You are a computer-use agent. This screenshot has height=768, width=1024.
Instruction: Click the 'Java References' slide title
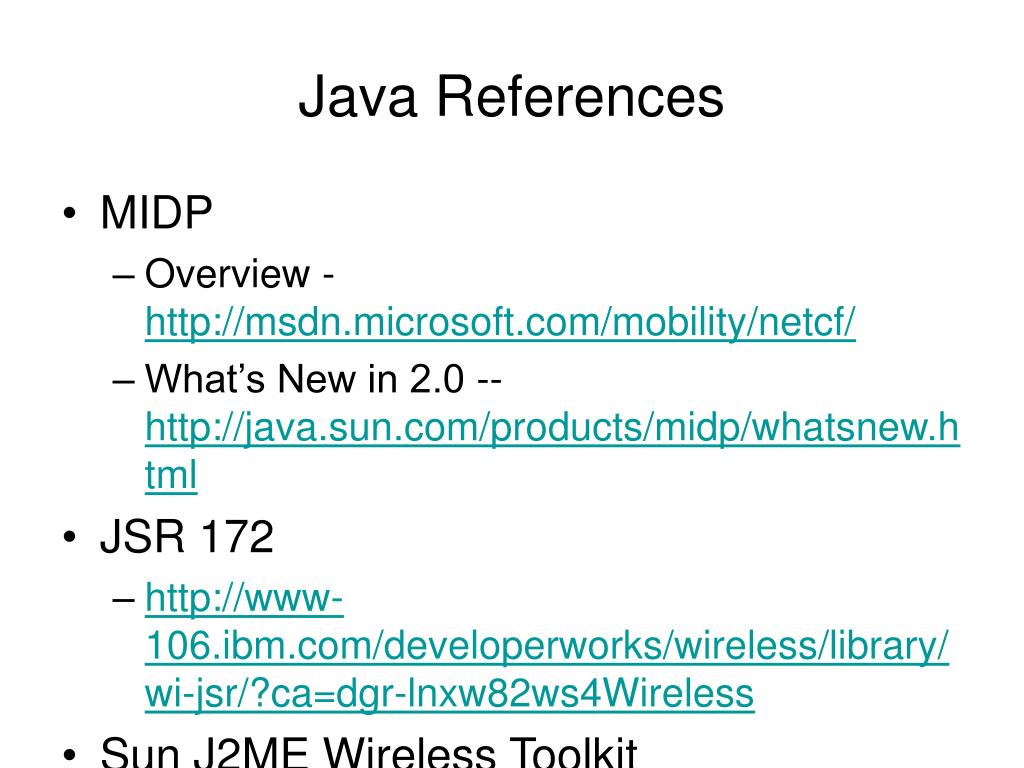tap(511, 96)
